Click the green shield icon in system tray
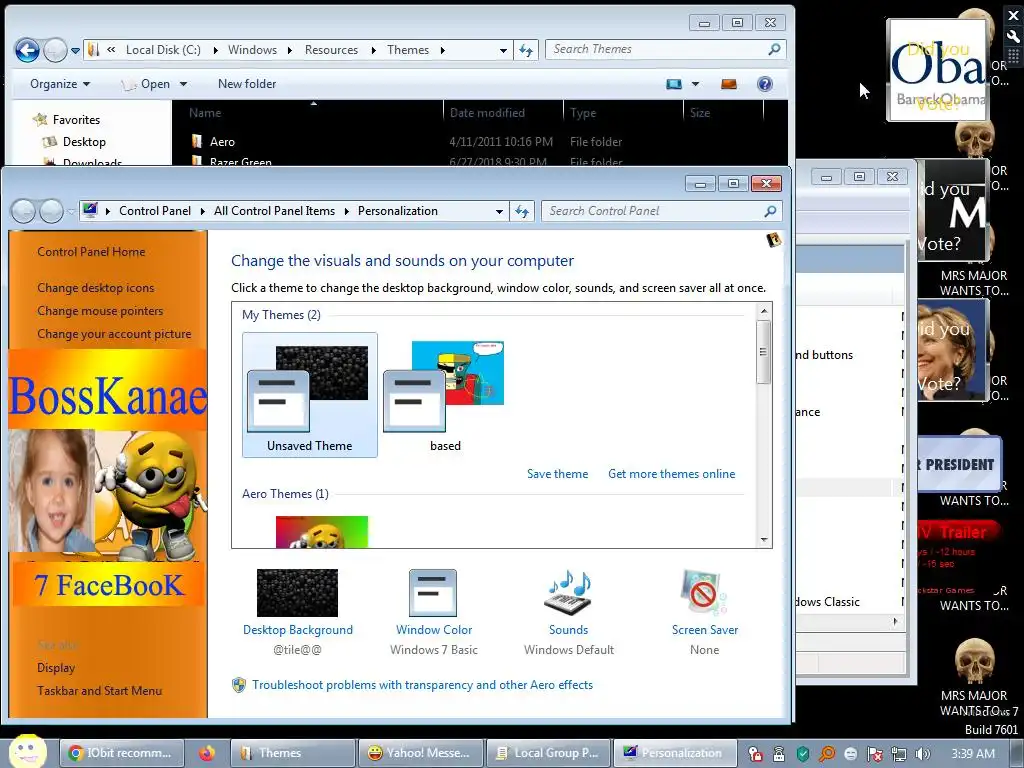 click(x=803, y=754)
